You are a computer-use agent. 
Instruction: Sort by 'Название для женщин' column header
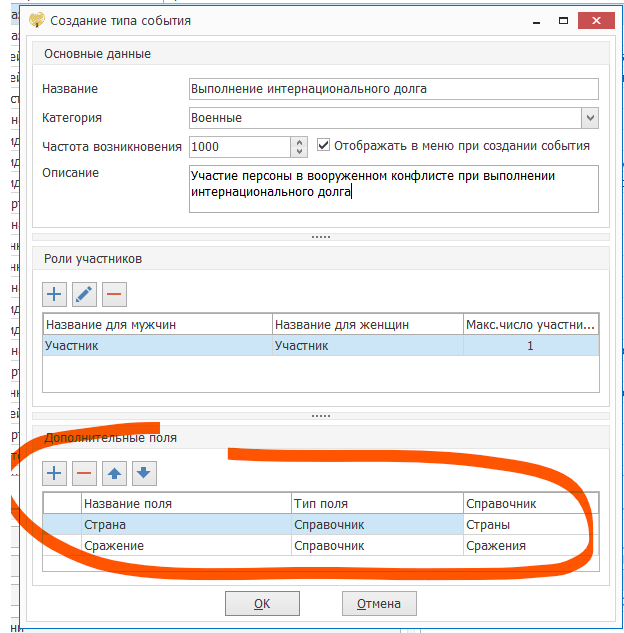pos(367,324)
